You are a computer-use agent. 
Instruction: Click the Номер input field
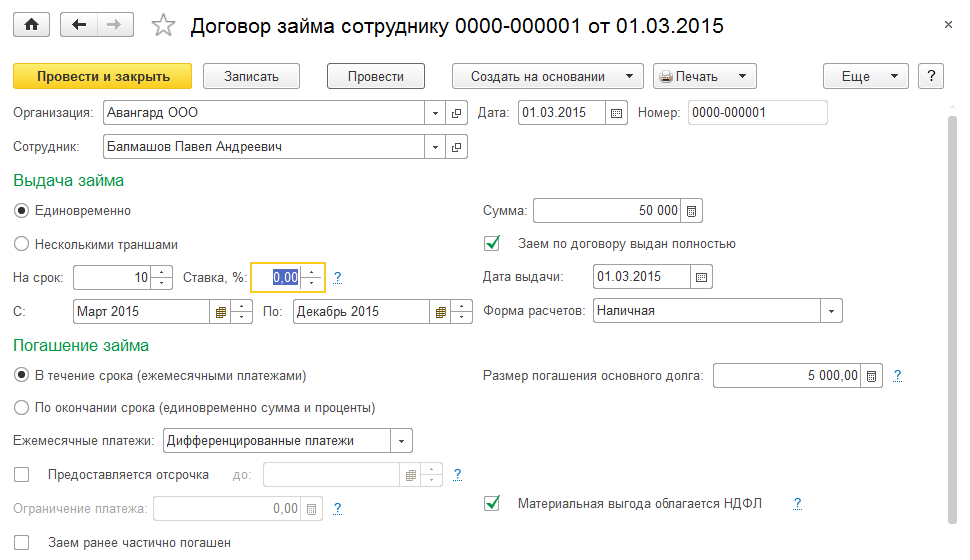point(757,113)
